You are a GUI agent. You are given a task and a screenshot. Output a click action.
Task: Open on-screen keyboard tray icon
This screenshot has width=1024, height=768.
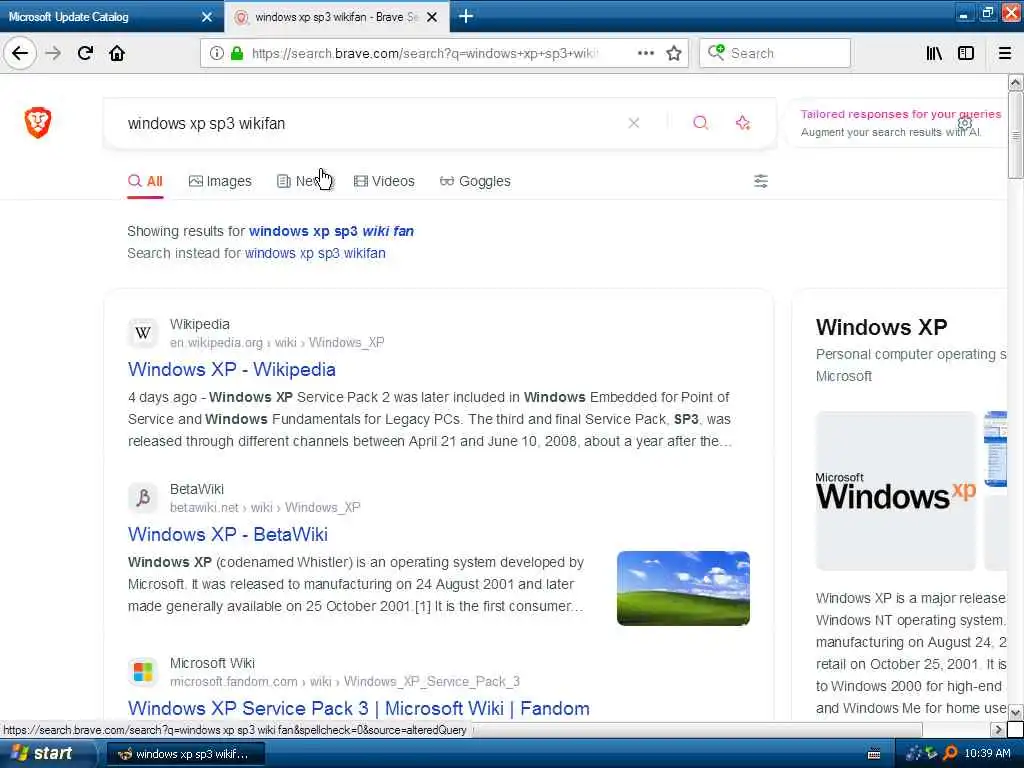(874, 754)
